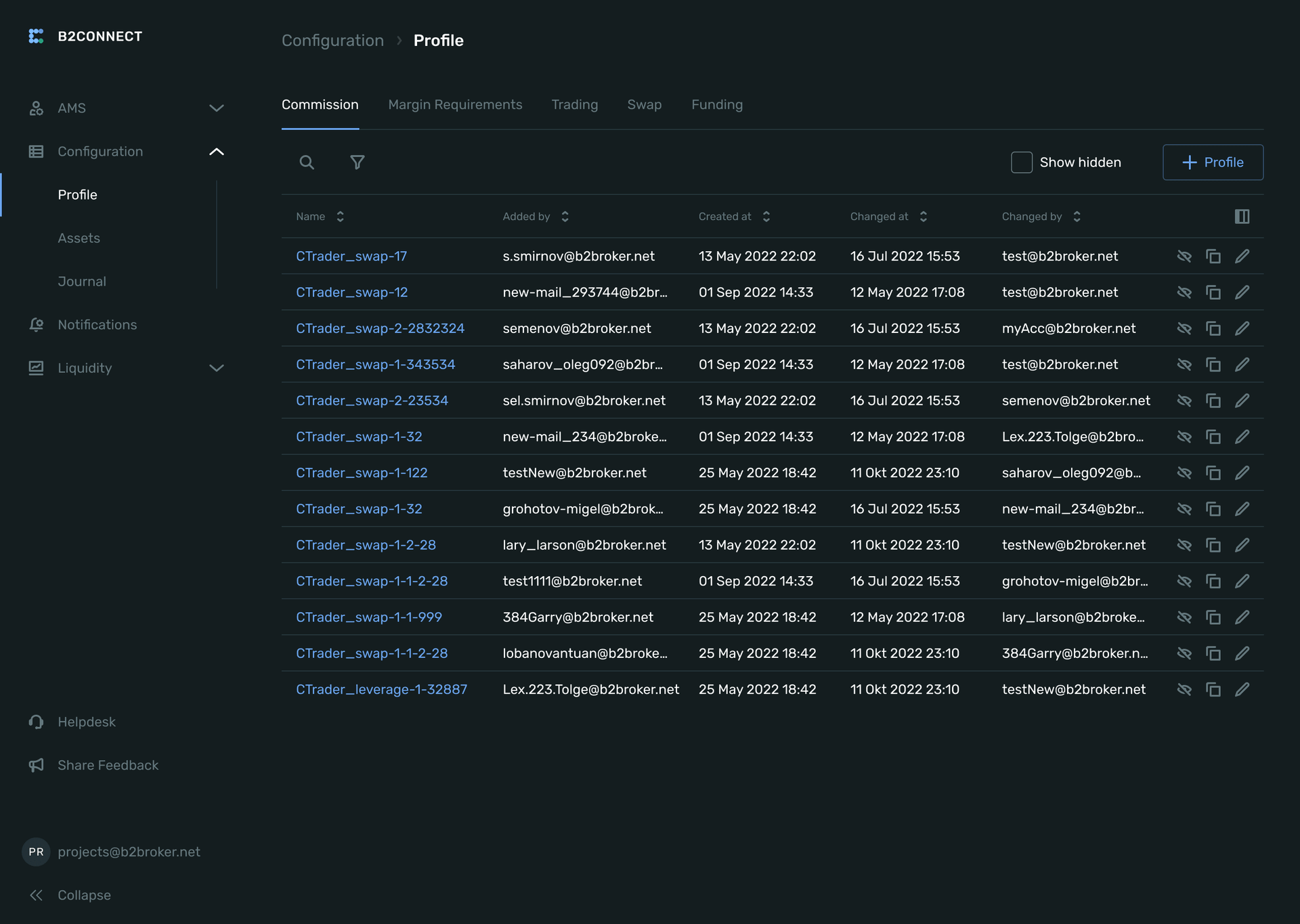Edit the CTrader_swap-1-122 profile
The image size is (1300, 924).
pyautogui.click(x=1242, y=473)
